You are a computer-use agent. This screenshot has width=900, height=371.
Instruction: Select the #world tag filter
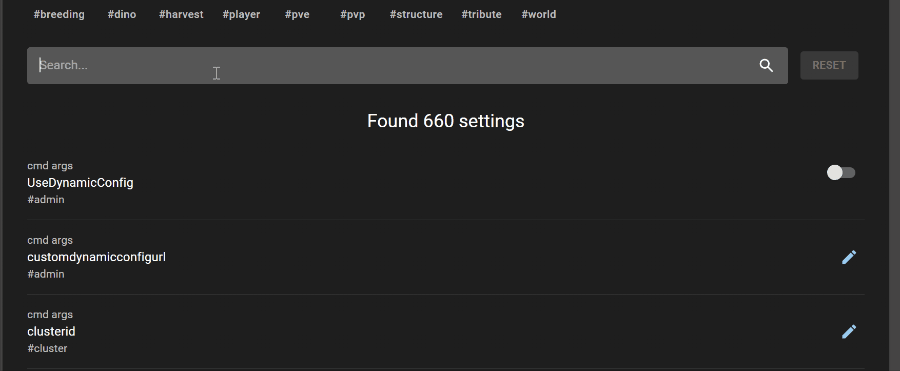point(538,14)
